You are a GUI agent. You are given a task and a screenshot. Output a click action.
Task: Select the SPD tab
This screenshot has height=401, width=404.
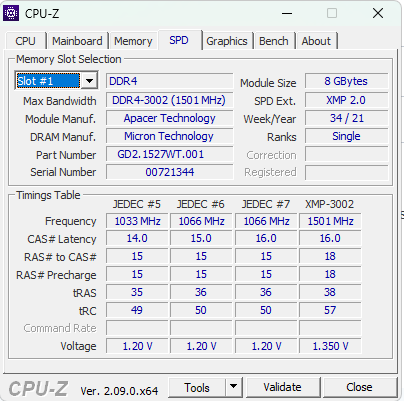179,40
